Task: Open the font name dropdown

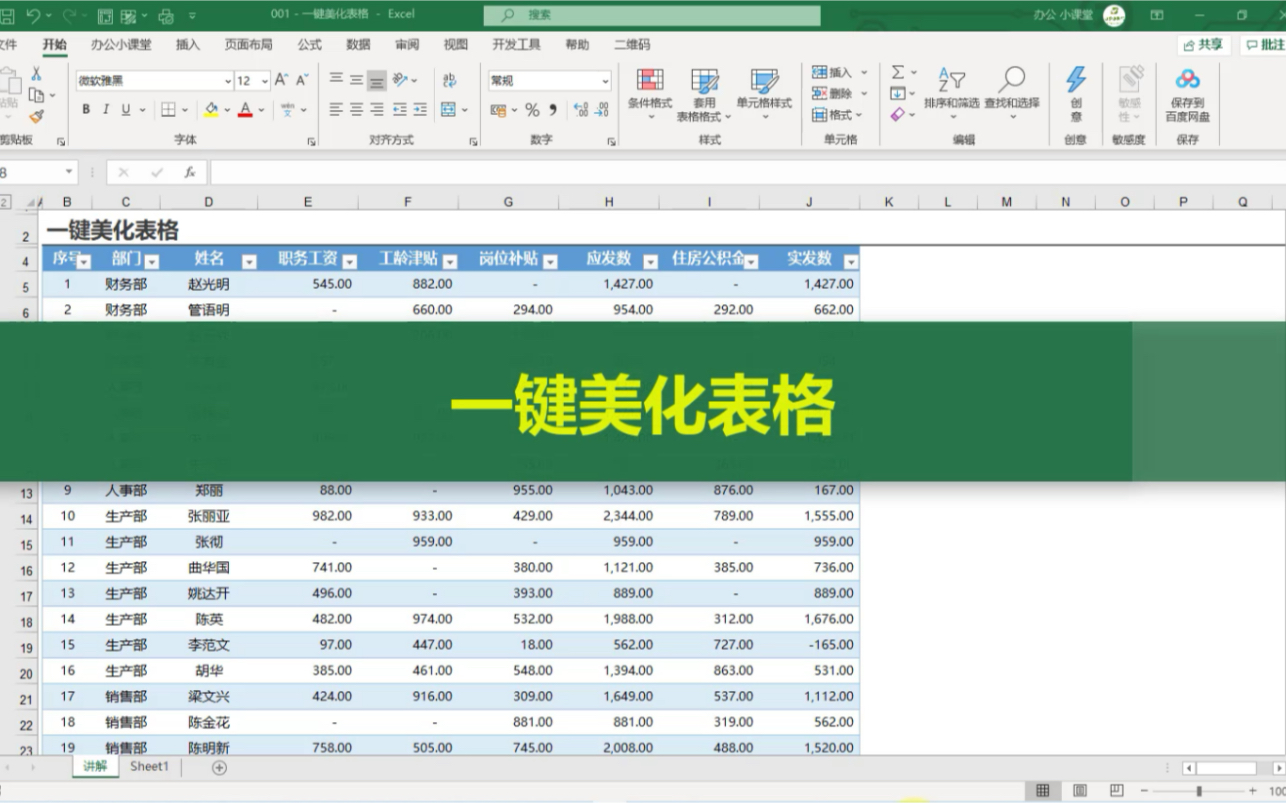Action: (228, 81)
